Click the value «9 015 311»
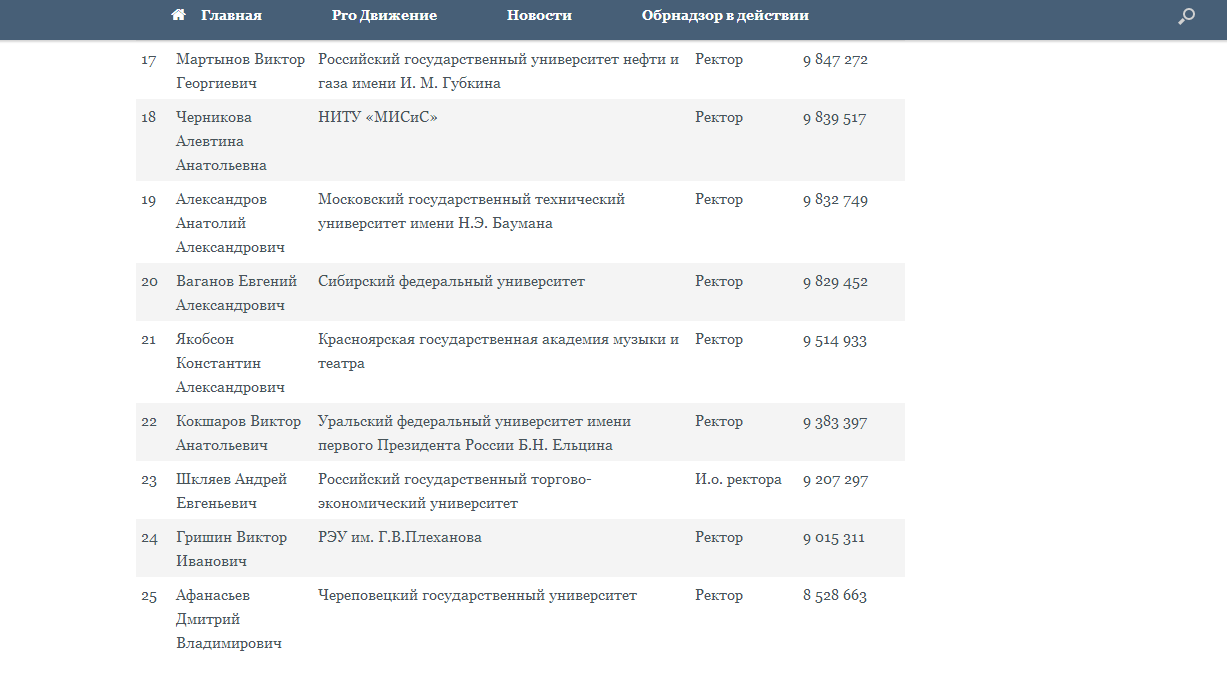Image resolution: width=1227 pixels, height=681 pixels. coord(834,538)
